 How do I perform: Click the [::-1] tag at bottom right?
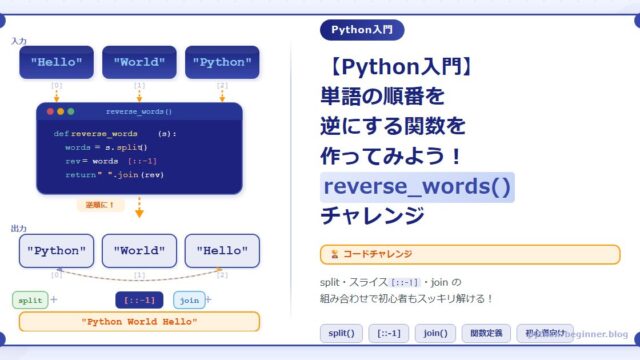tap(389, 333)
